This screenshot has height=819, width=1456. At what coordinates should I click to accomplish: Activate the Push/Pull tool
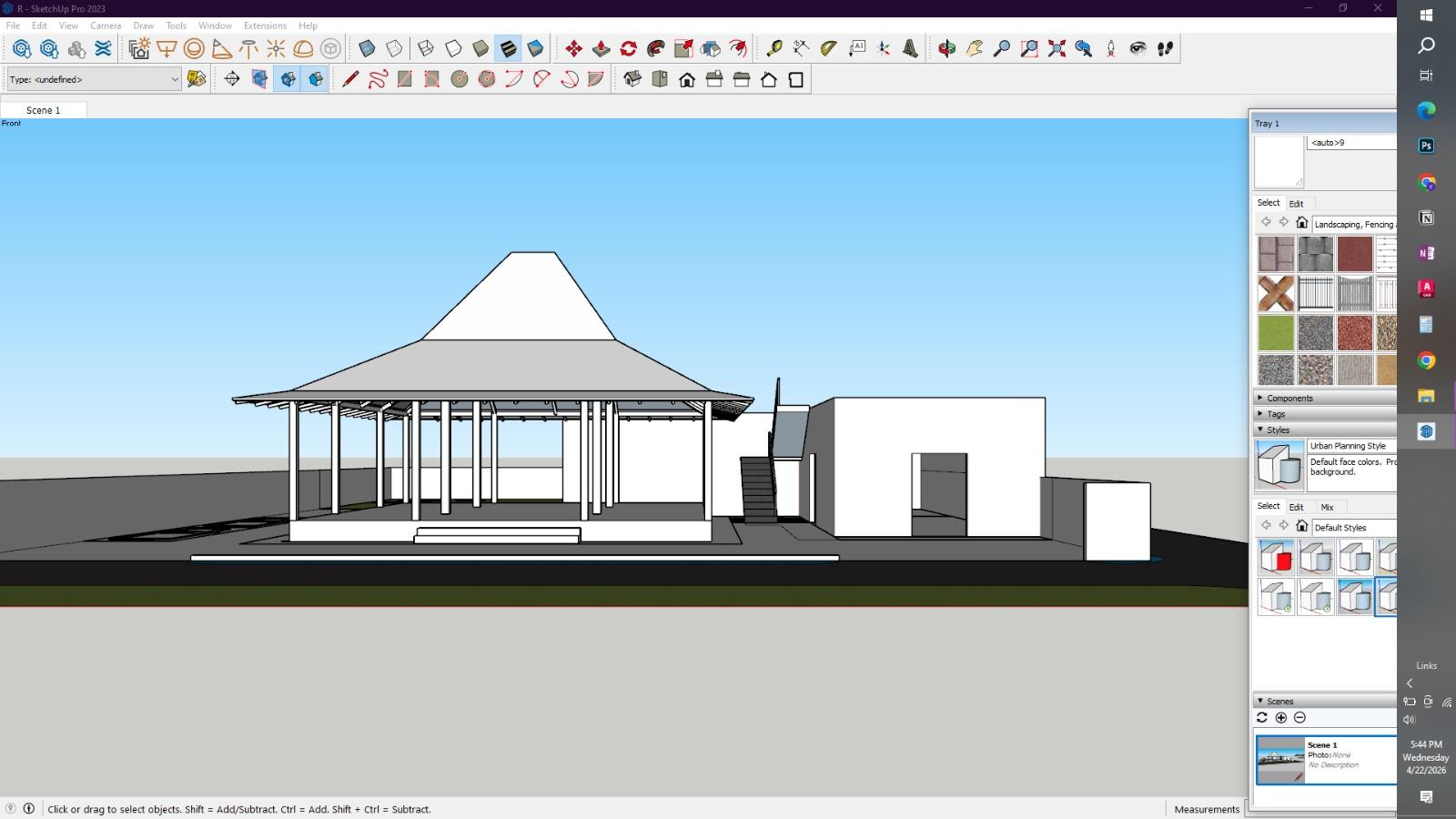[x=601, y=49]
